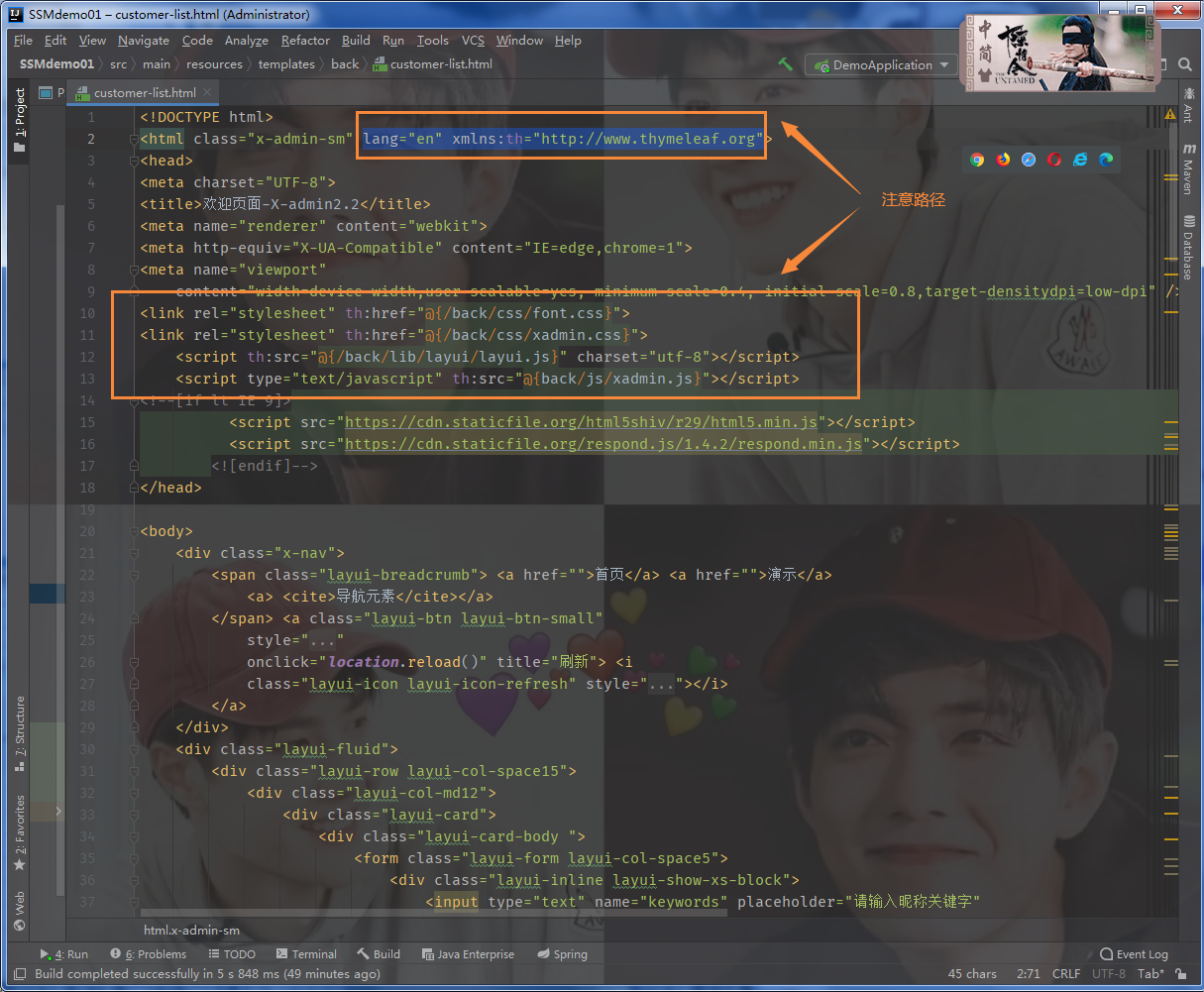Open the Ant tool window
This screenshot has width=1204, height=992.
[1187, 105]
